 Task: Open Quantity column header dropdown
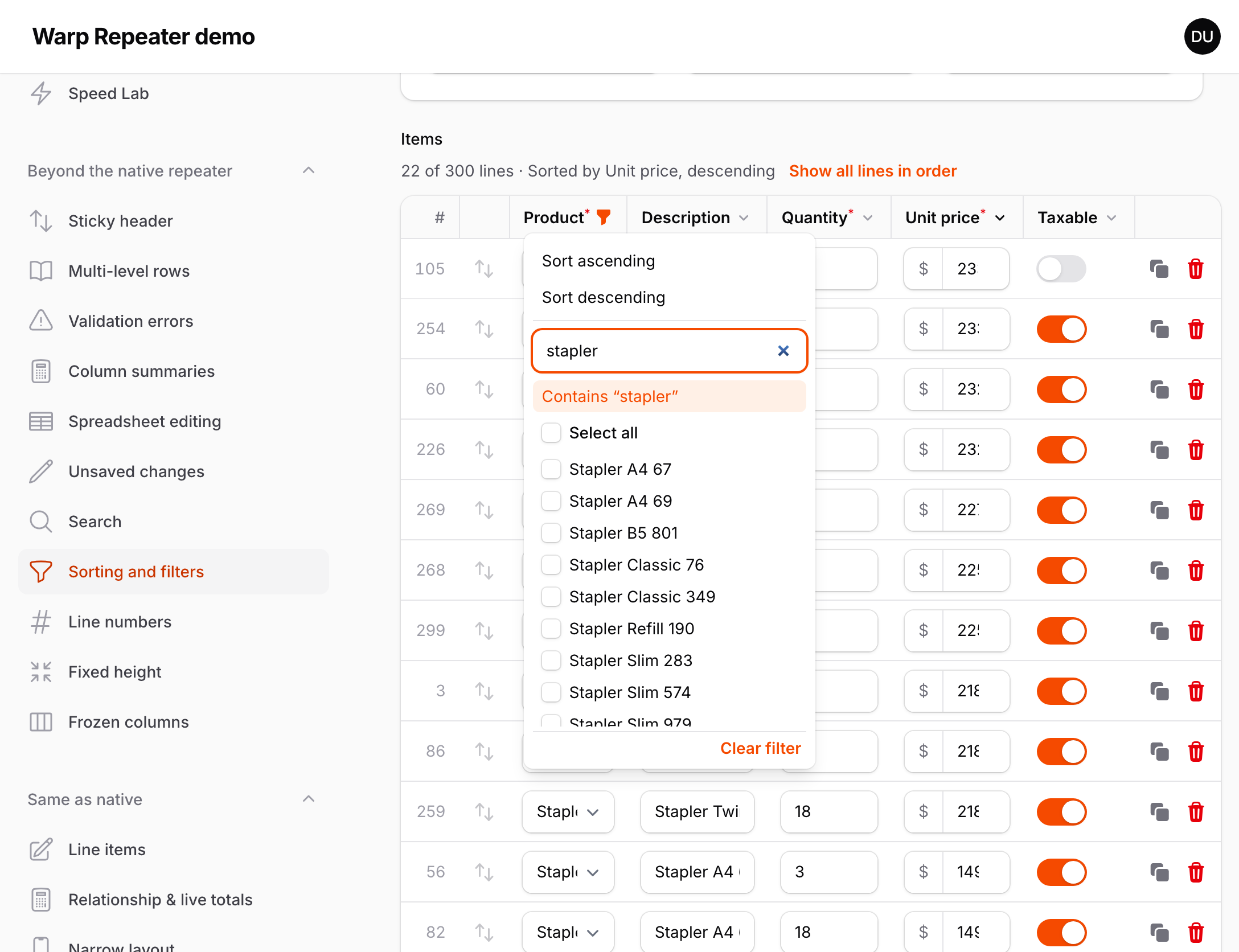[x=868, y=218]
